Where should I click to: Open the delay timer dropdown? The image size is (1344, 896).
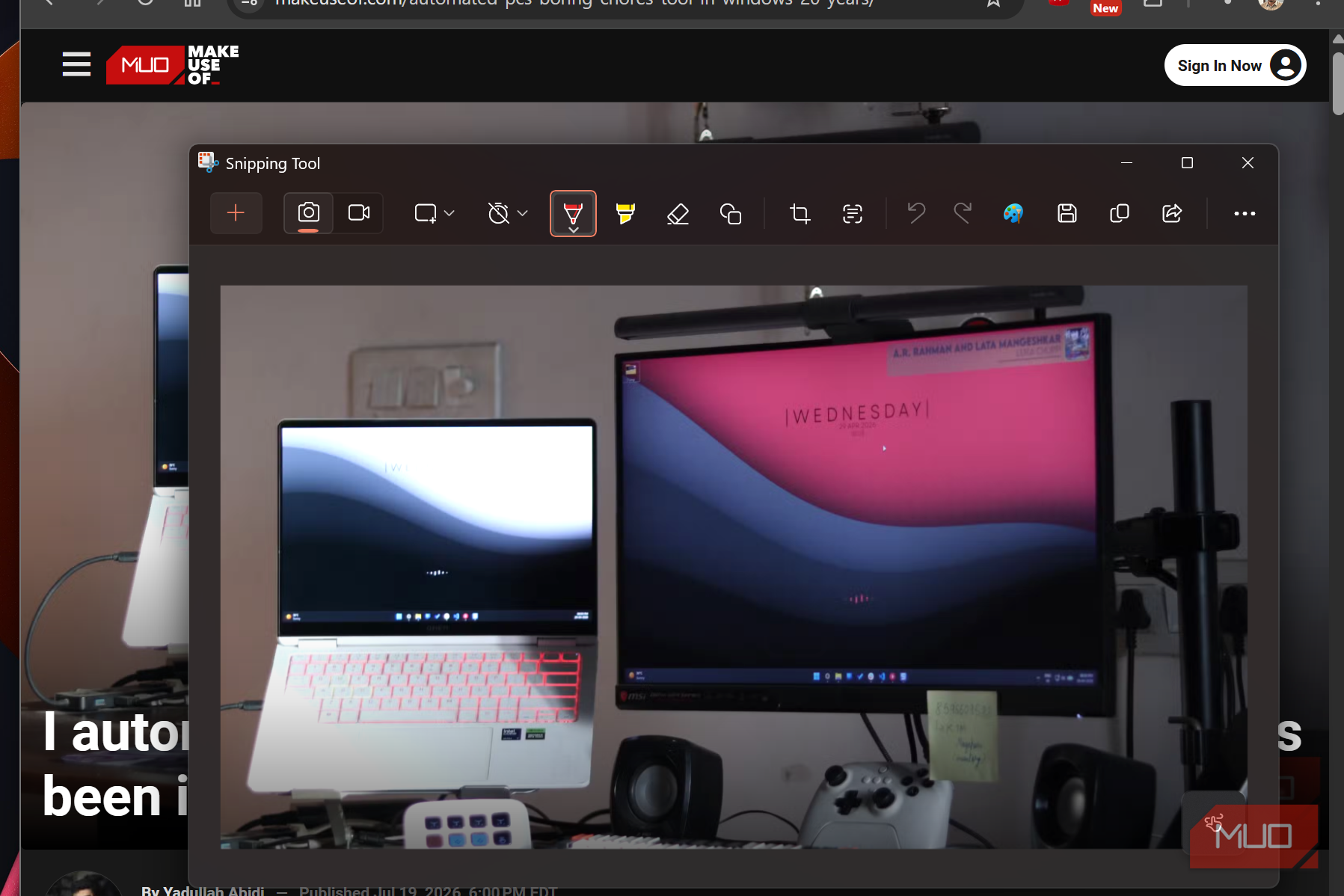pyautogui.click(x=508, y=213)
